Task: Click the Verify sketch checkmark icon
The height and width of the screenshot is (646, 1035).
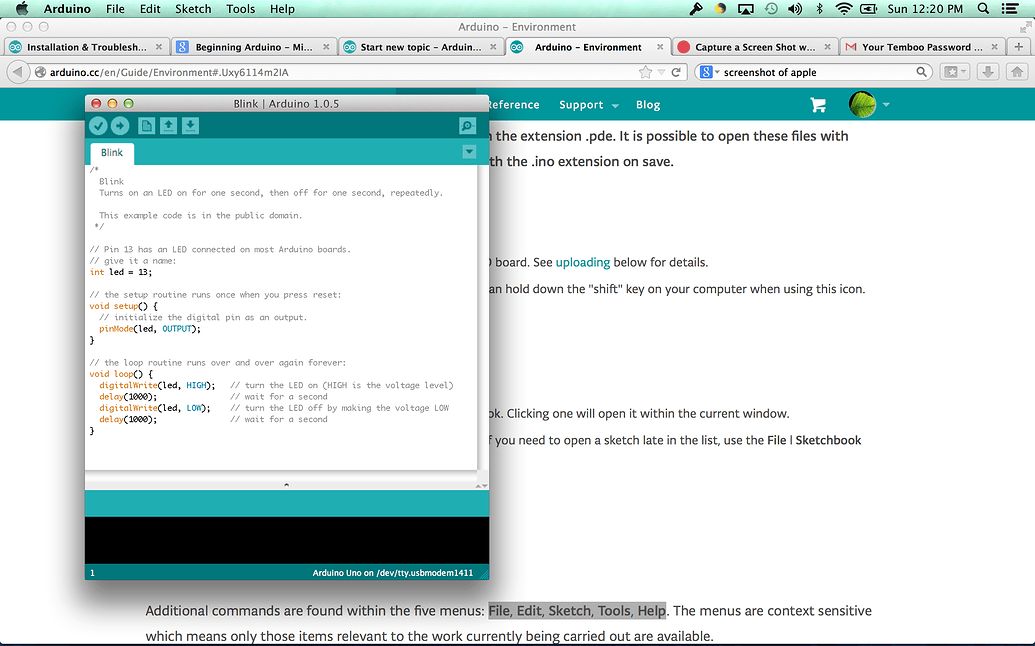Action: [97, 126]
